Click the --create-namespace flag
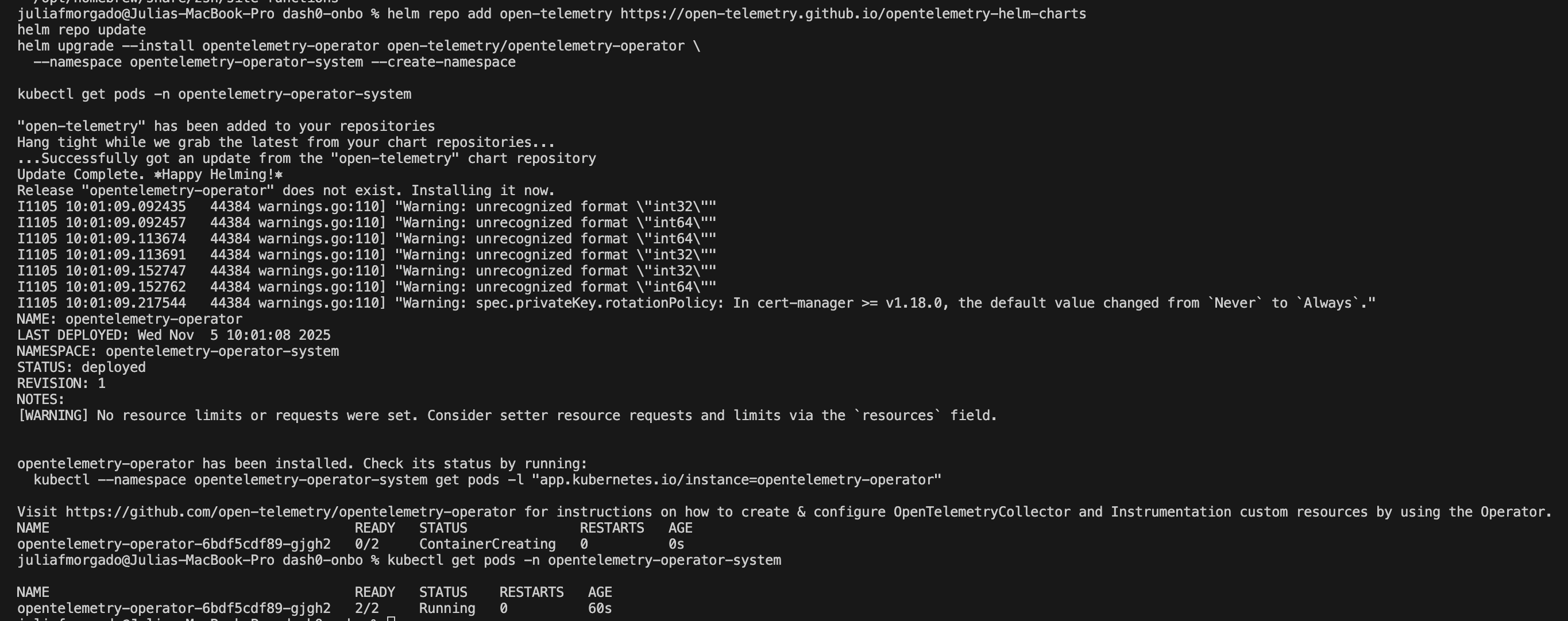1568x621 pixels. [443, 62]
